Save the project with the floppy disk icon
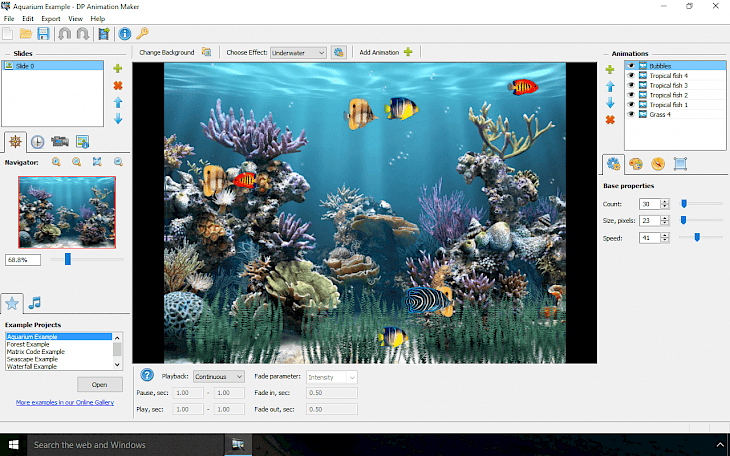 (x=43, y=34)
